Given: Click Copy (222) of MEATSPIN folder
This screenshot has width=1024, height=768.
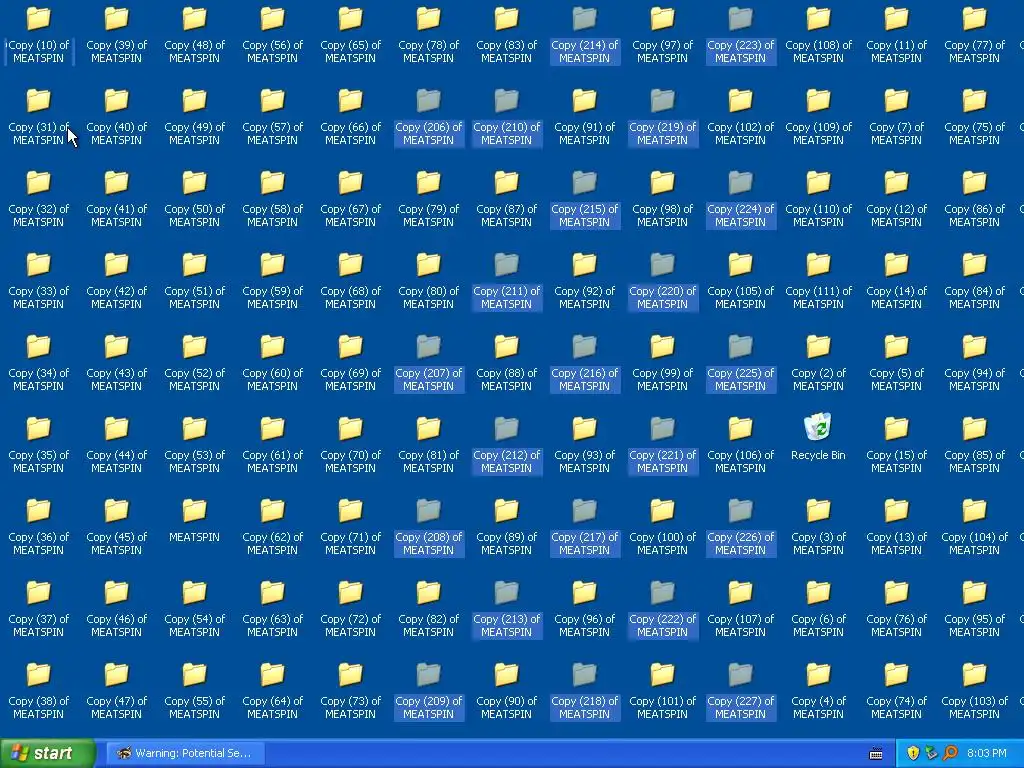Looking at the screenshot, I should tap(662, 608).
